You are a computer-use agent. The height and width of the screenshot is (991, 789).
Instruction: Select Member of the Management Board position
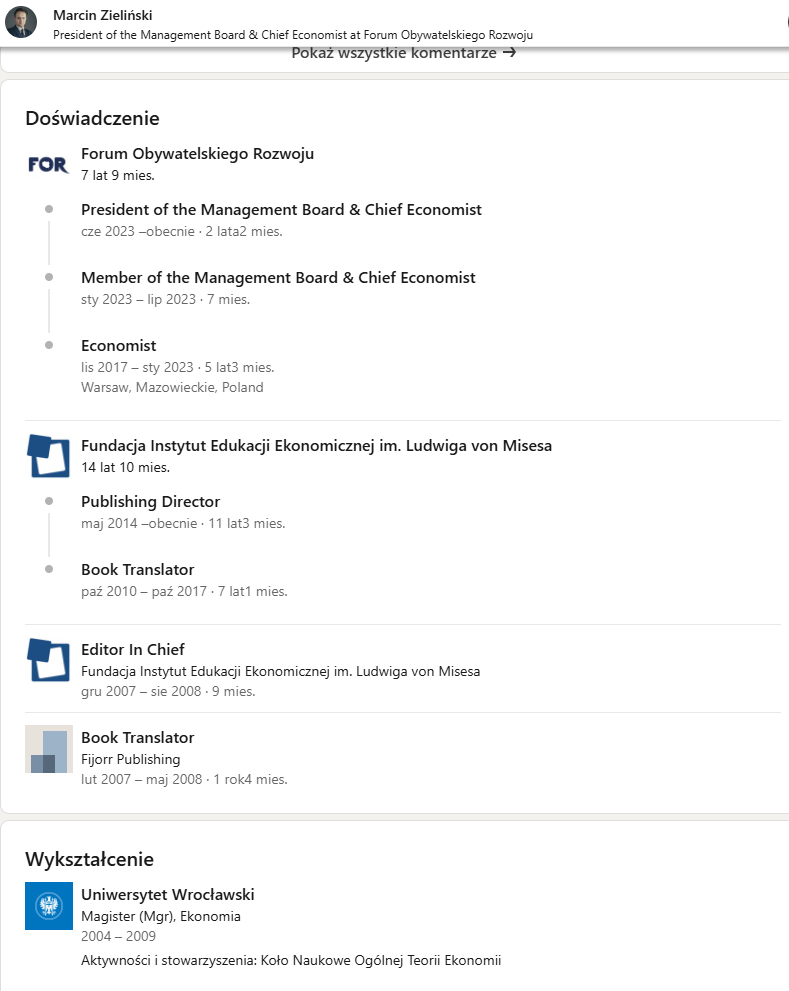pos(278,278)
